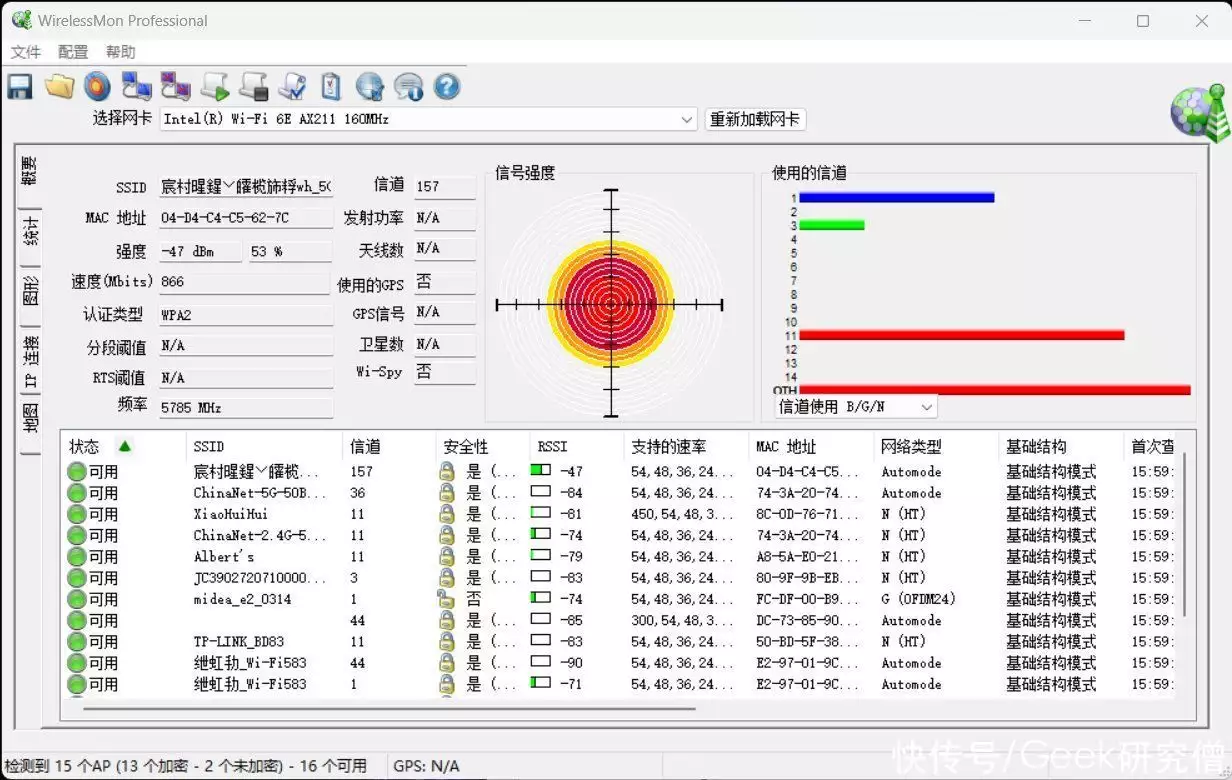Click the blue two-monitors connect icon
1232x780 pixels.
(136, 87)
